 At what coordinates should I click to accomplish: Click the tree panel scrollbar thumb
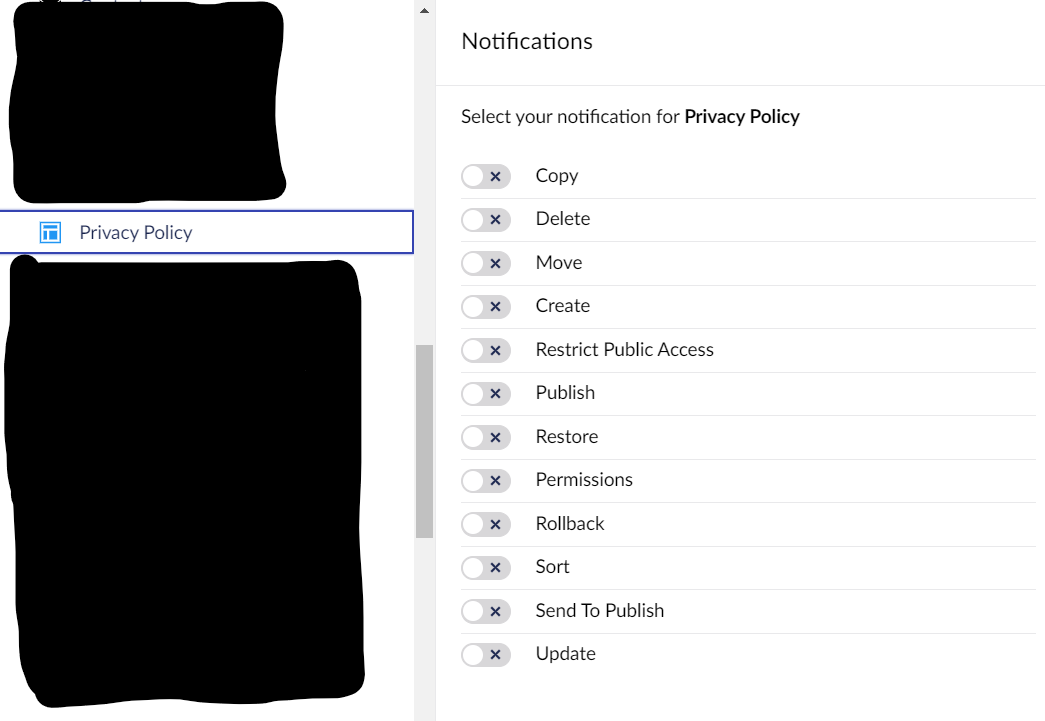(x=424, y=440)
